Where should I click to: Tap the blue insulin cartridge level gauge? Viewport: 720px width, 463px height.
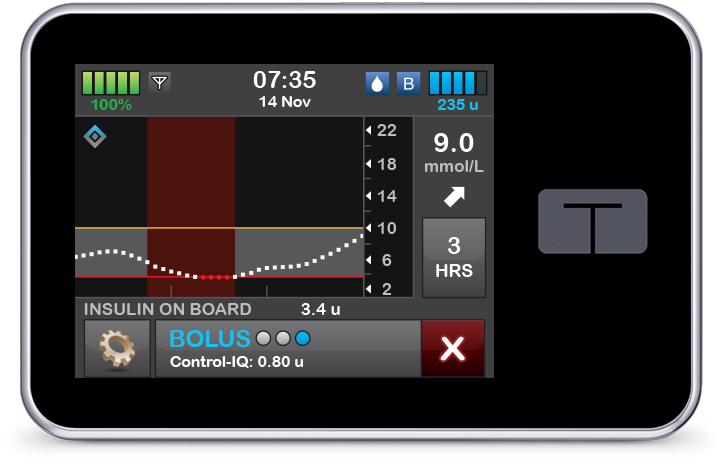click(x=458, y=82)
